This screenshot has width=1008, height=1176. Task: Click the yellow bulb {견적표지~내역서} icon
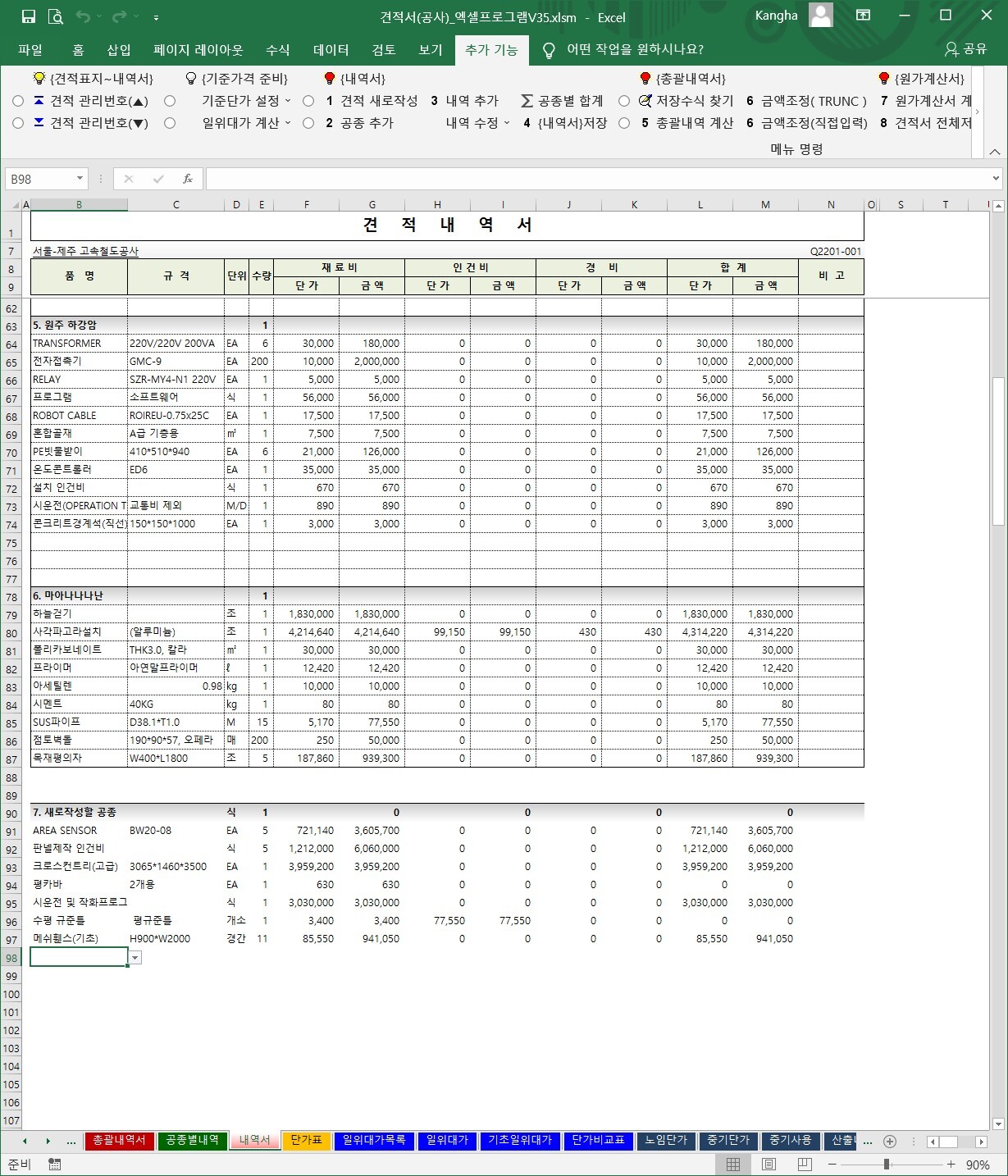click(x=39, y=79)
